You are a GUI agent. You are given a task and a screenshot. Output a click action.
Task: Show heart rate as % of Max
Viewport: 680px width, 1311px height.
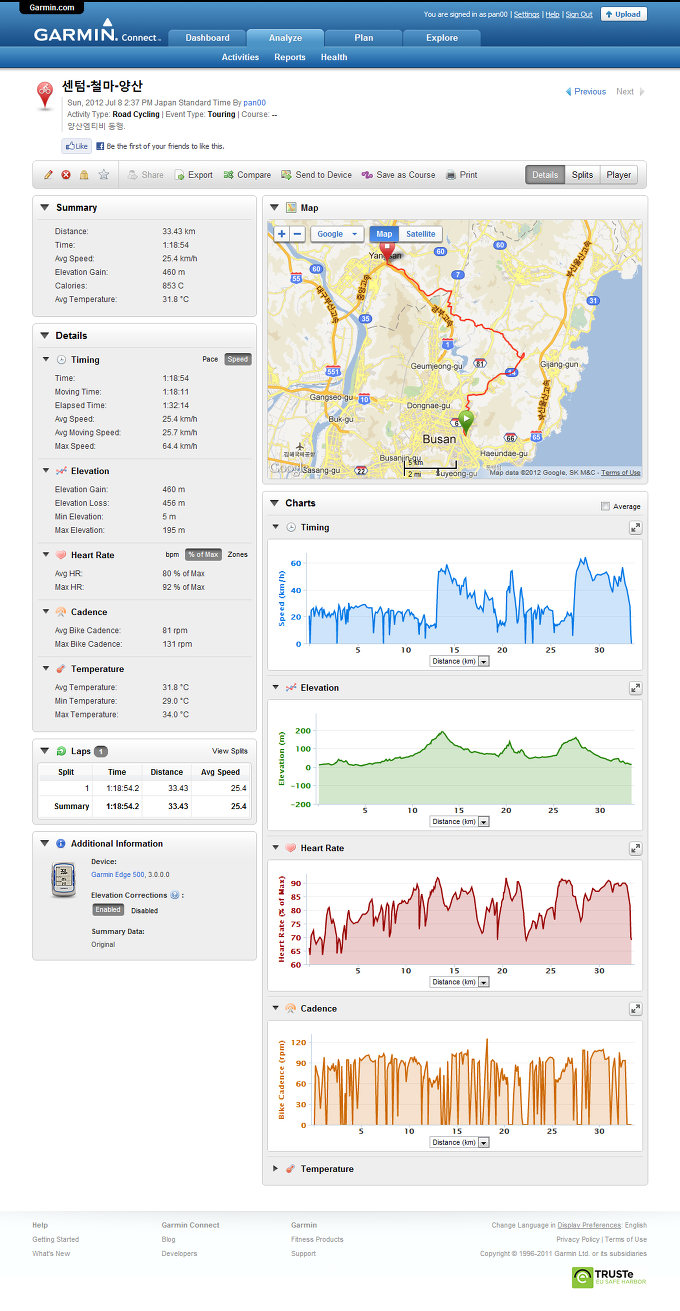click(204, 554)
